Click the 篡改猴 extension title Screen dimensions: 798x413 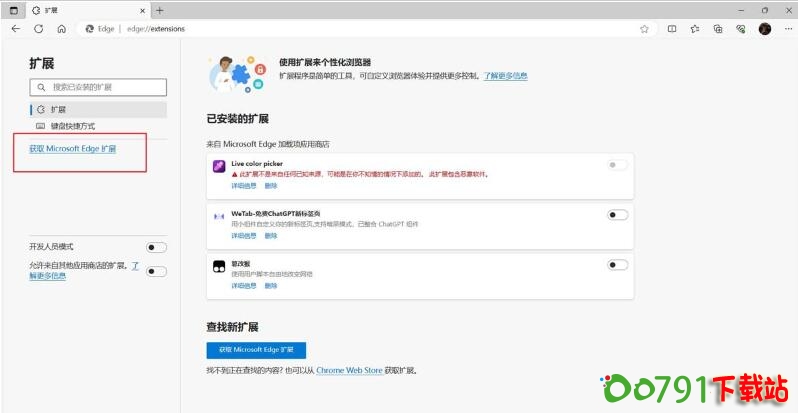pyautogui.click(x=241, y=264)
